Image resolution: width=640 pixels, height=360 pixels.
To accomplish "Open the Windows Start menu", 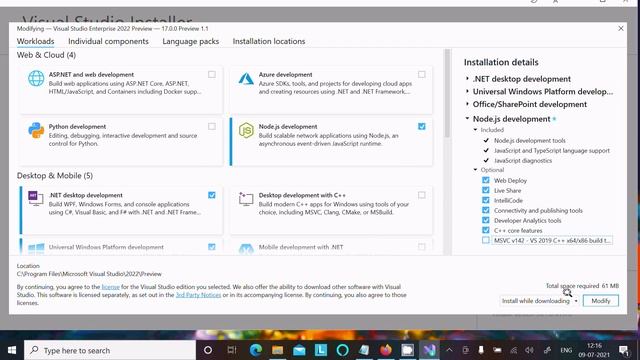I will click(x=12, y=350).
